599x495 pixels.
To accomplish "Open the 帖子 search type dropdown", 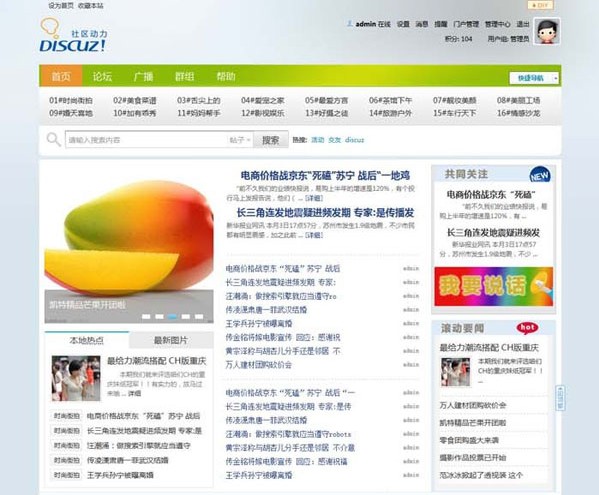I will coord(240,140).
